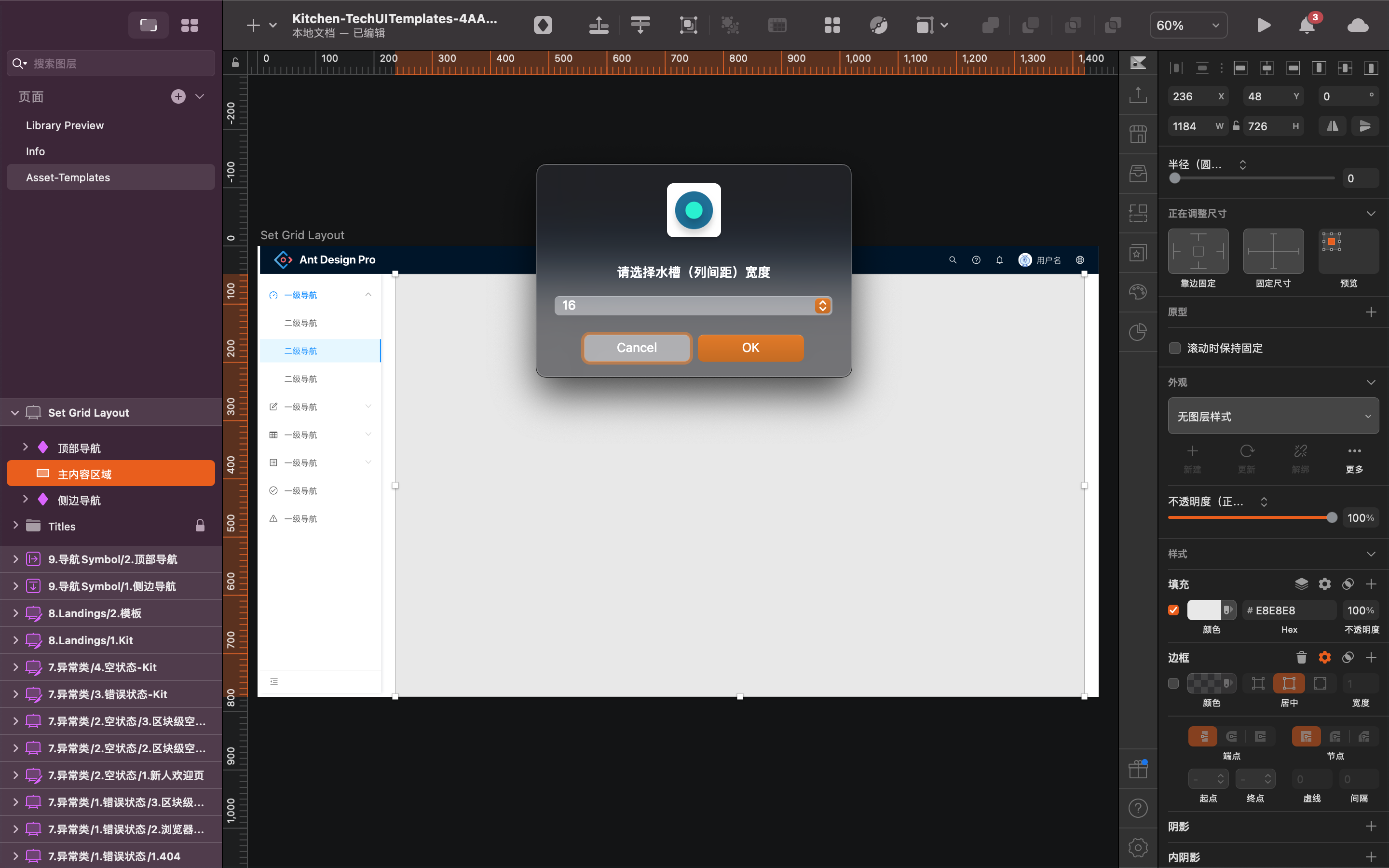Click the notifications bell icon
This screenshot has height=868, width=1389.
coord(1307,25)
